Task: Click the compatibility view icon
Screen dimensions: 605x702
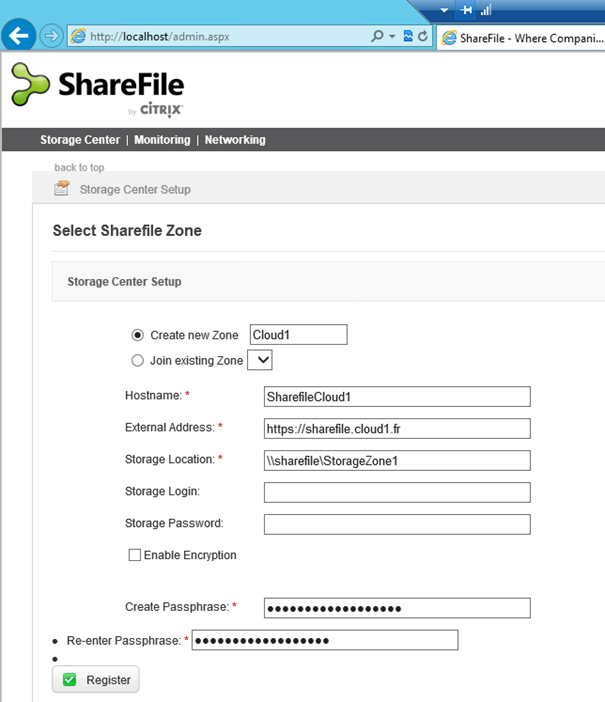Action: (408, 36)
